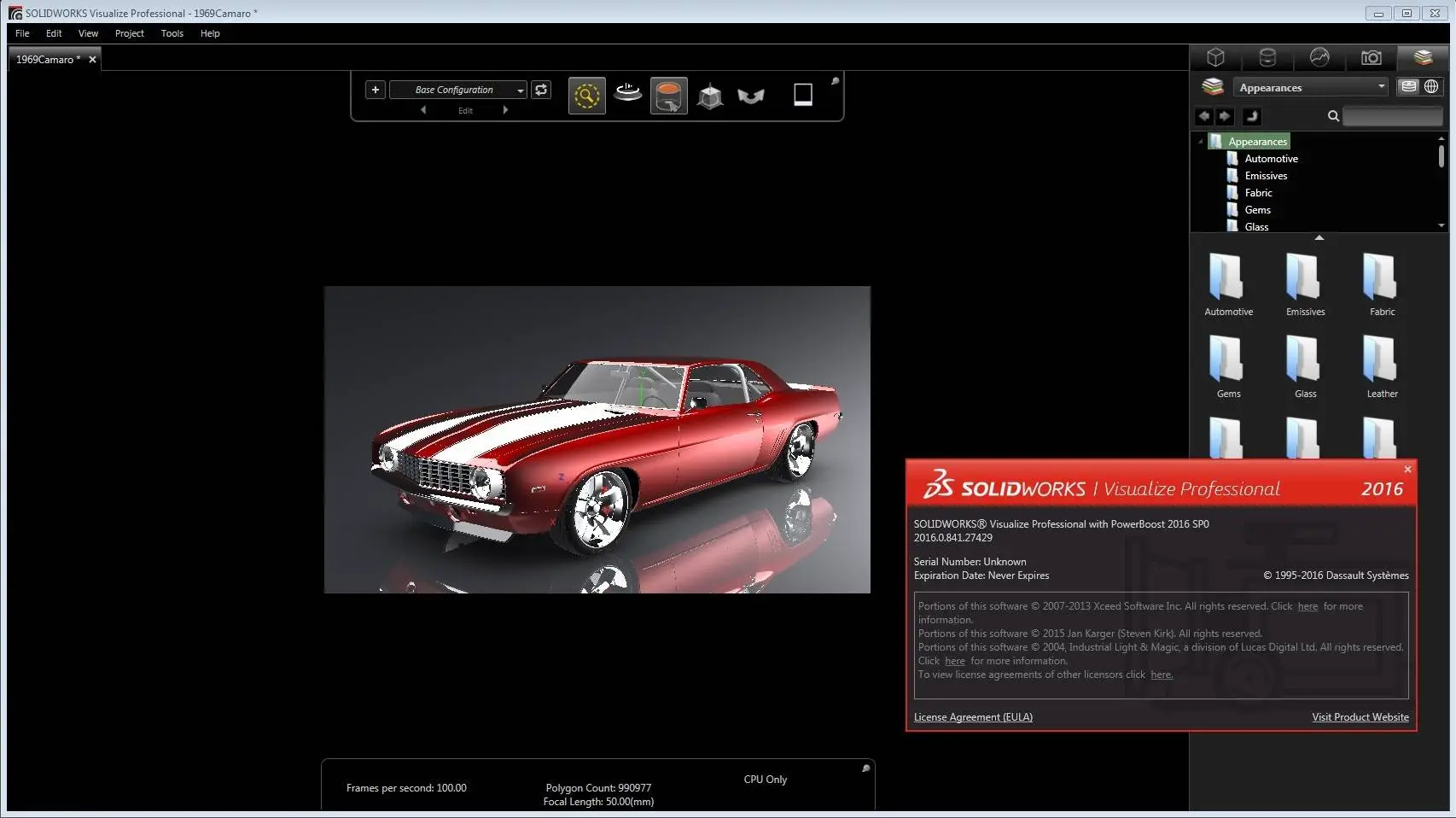Open the Edit menu
This screenshot has height=818, width=1456.
[x=54, y=33]
